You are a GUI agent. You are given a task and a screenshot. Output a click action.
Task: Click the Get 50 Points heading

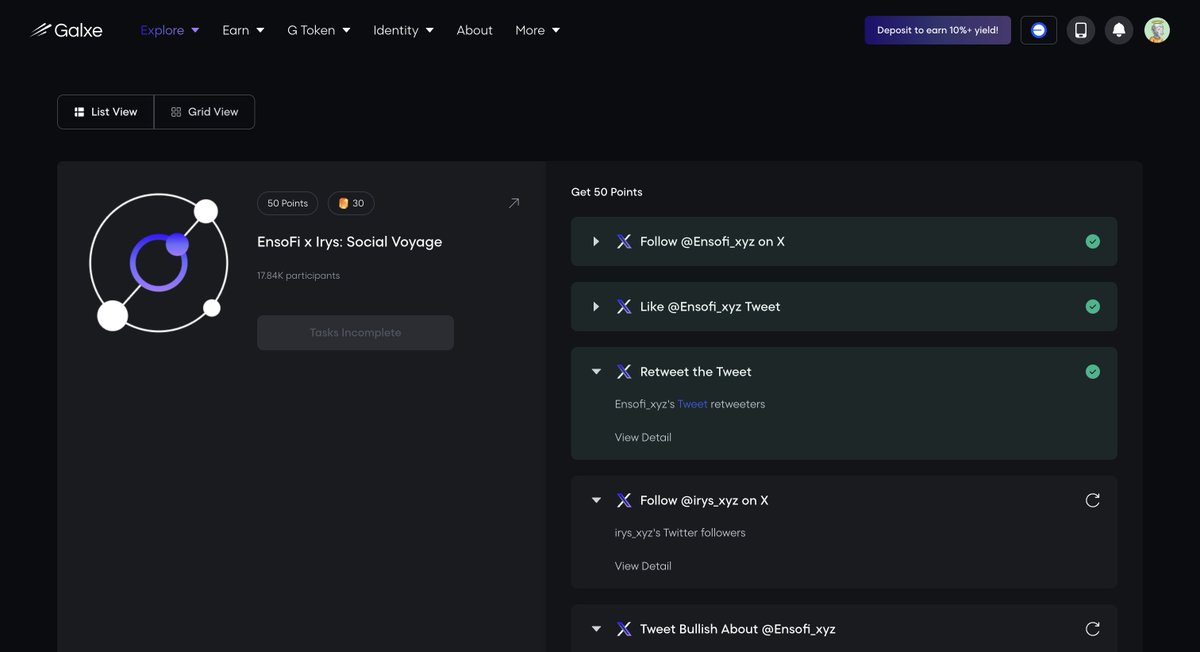click(607, 192)
